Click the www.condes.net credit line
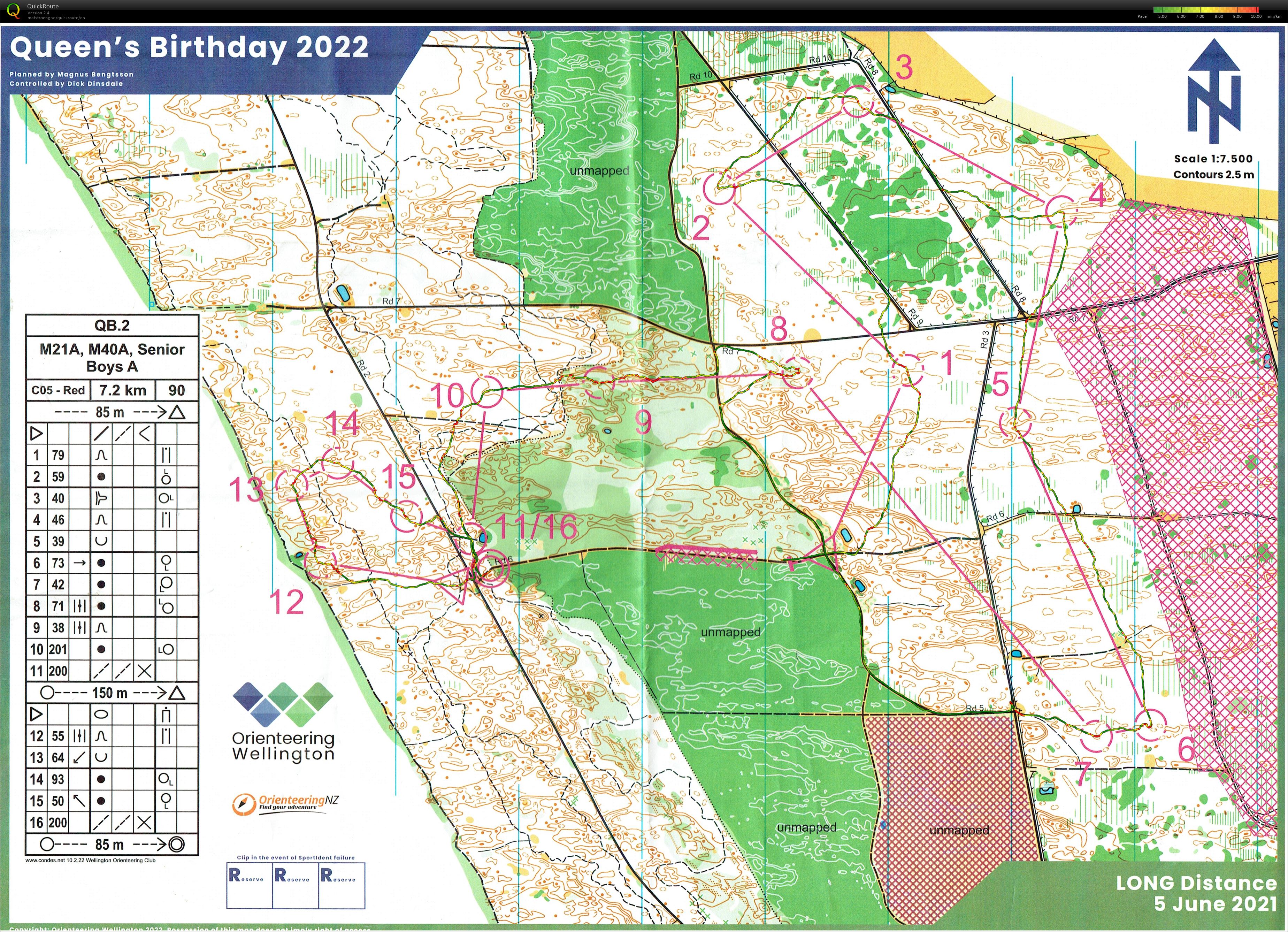Image resolution: width=1288 pixels, height=932 pixels. click(x=90, y=860)
